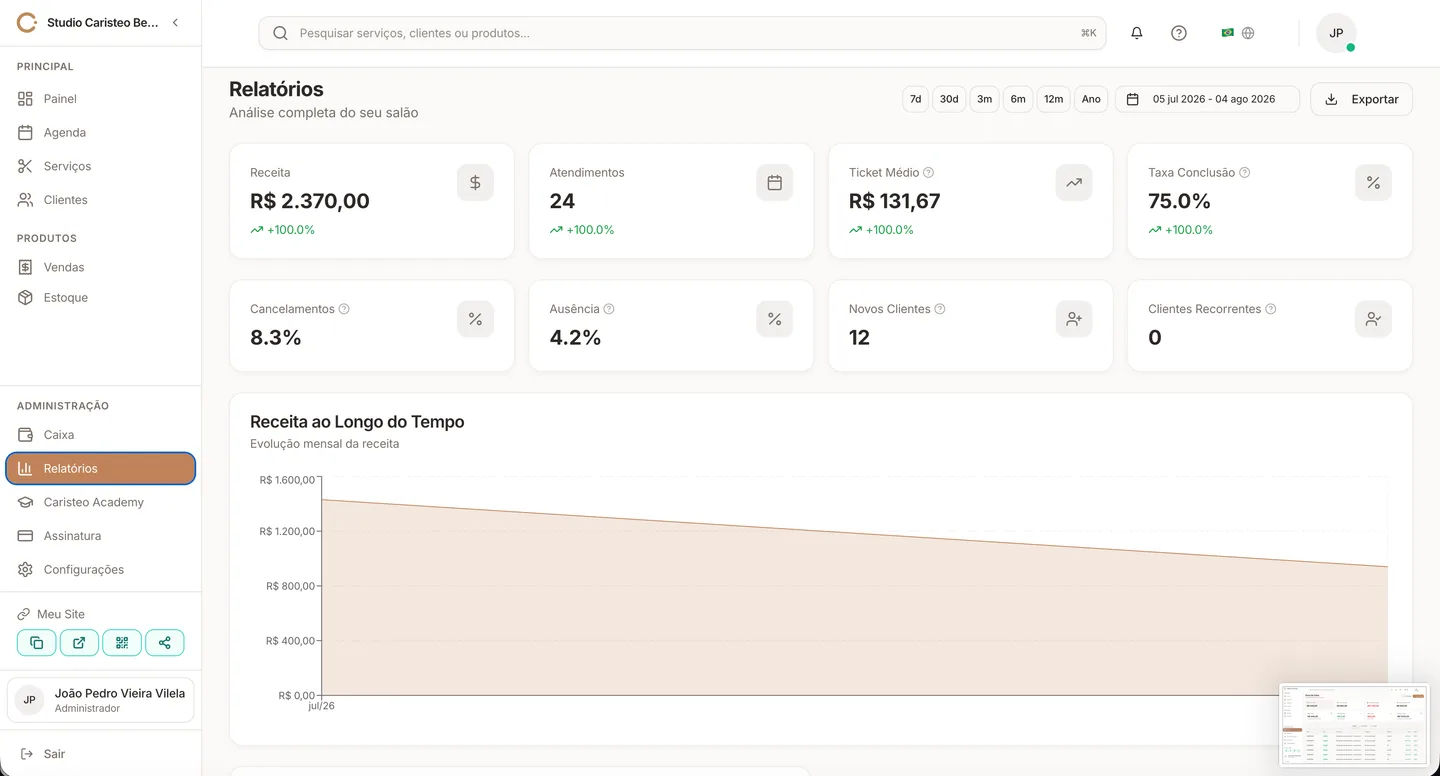Open João Pedro Vieira Vilela profile card
Screen dimensions: 1440x776
coord(100,700)
